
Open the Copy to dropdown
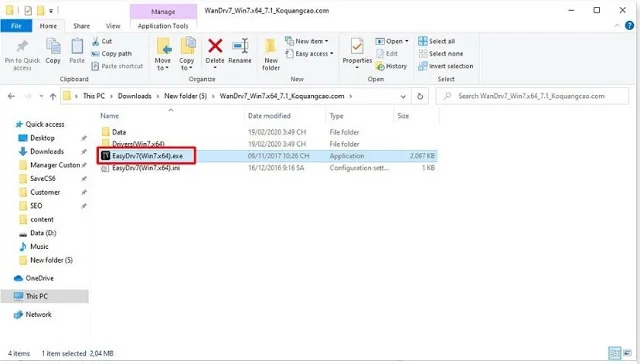coord(187,54)
